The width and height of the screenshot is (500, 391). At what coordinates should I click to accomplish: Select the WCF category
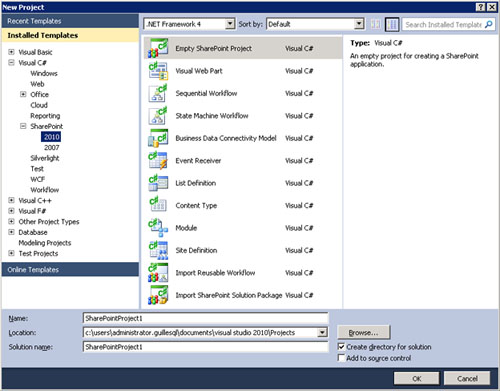(x=37, y=179)
